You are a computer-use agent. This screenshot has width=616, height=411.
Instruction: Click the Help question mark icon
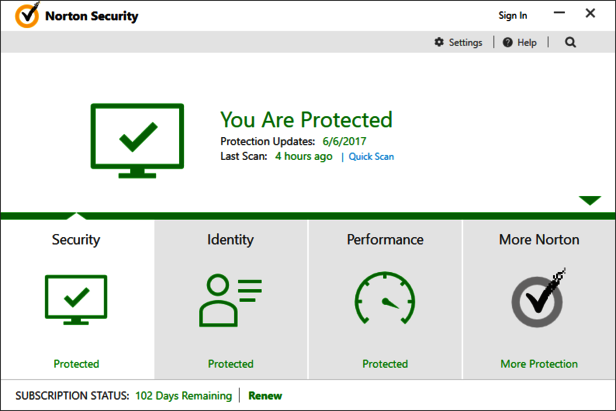pos(508,43)
